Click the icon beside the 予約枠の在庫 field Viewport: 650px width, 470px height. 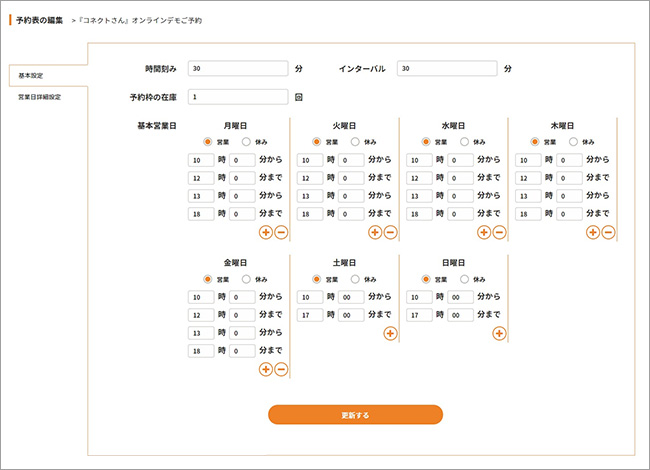click(x=299, y=97)
